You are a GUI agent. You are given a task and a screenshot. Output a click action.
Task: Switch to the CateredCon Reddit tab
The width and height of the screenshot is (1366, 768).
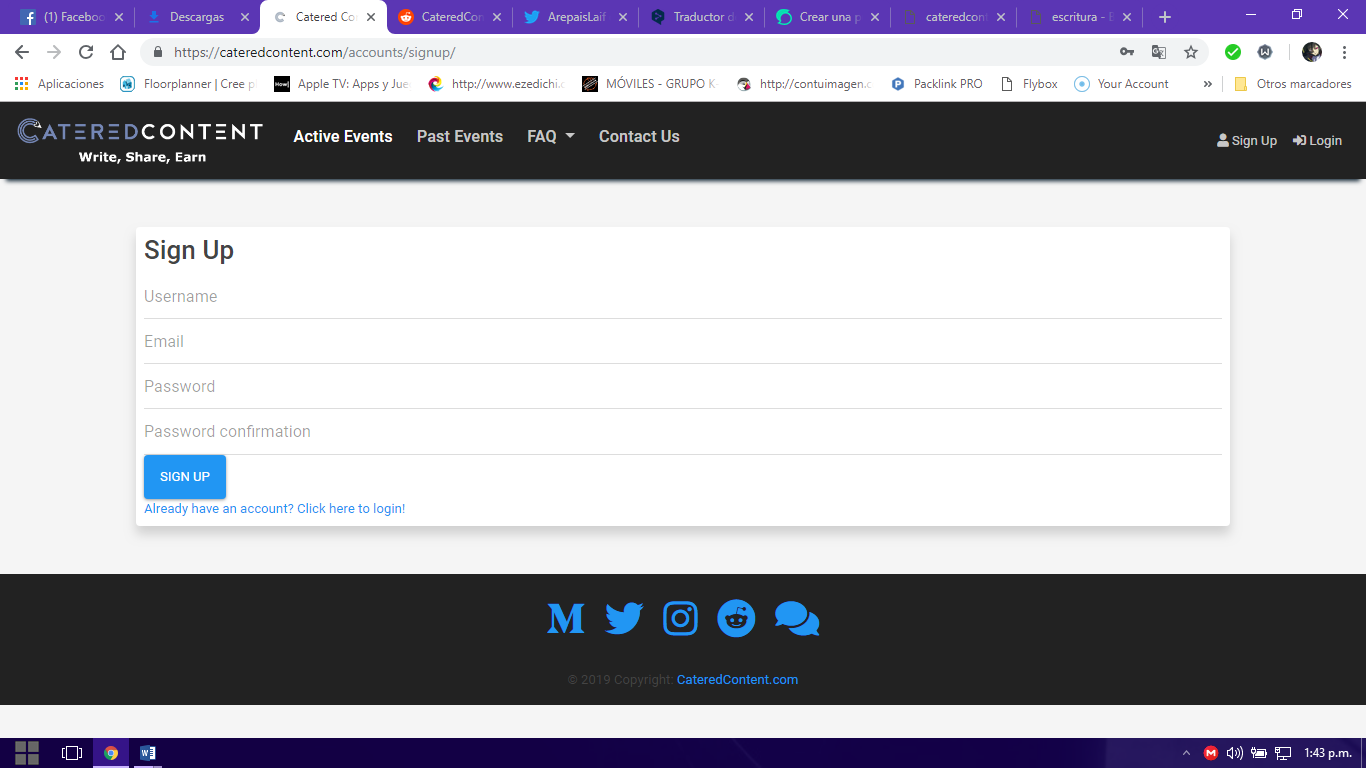(448, 17)
